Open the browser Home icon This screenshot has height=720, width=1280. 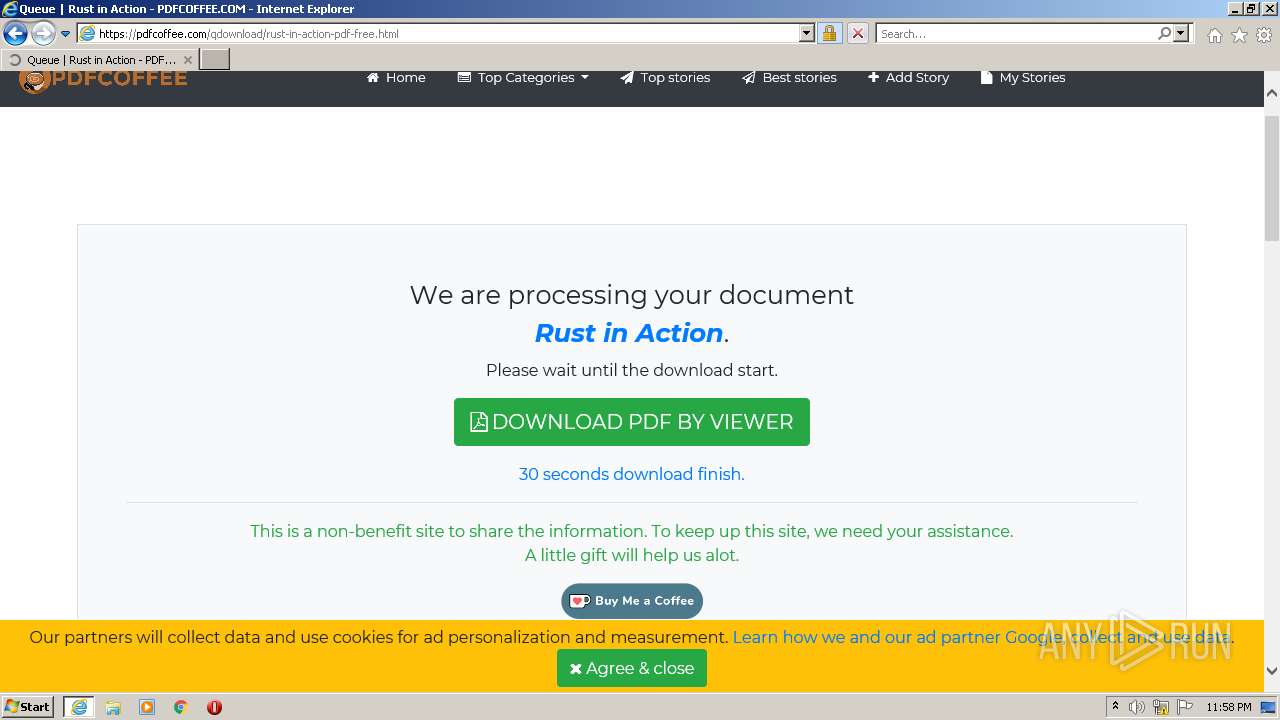1214,35
